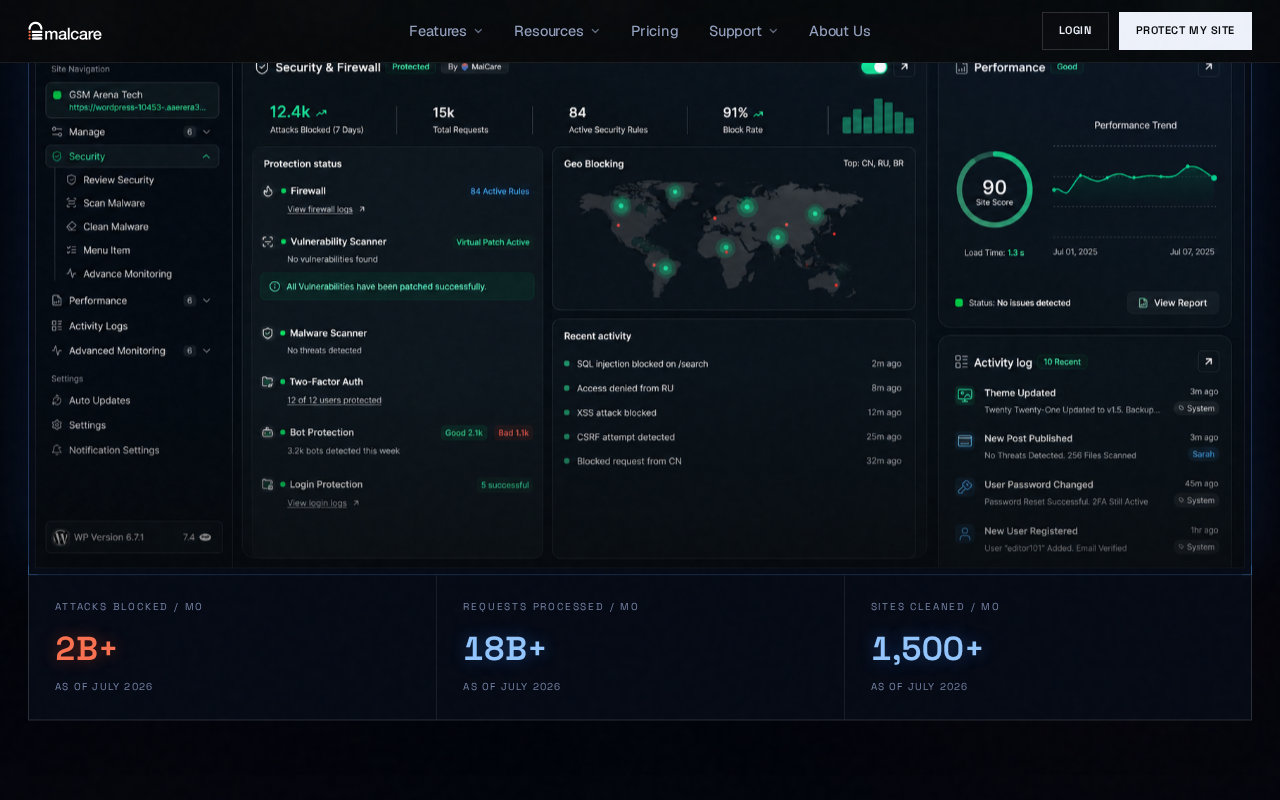Click the Geo Blocking world map
Image resolution: width=1280 pixels, height=800 pixels.
[721, 238]
